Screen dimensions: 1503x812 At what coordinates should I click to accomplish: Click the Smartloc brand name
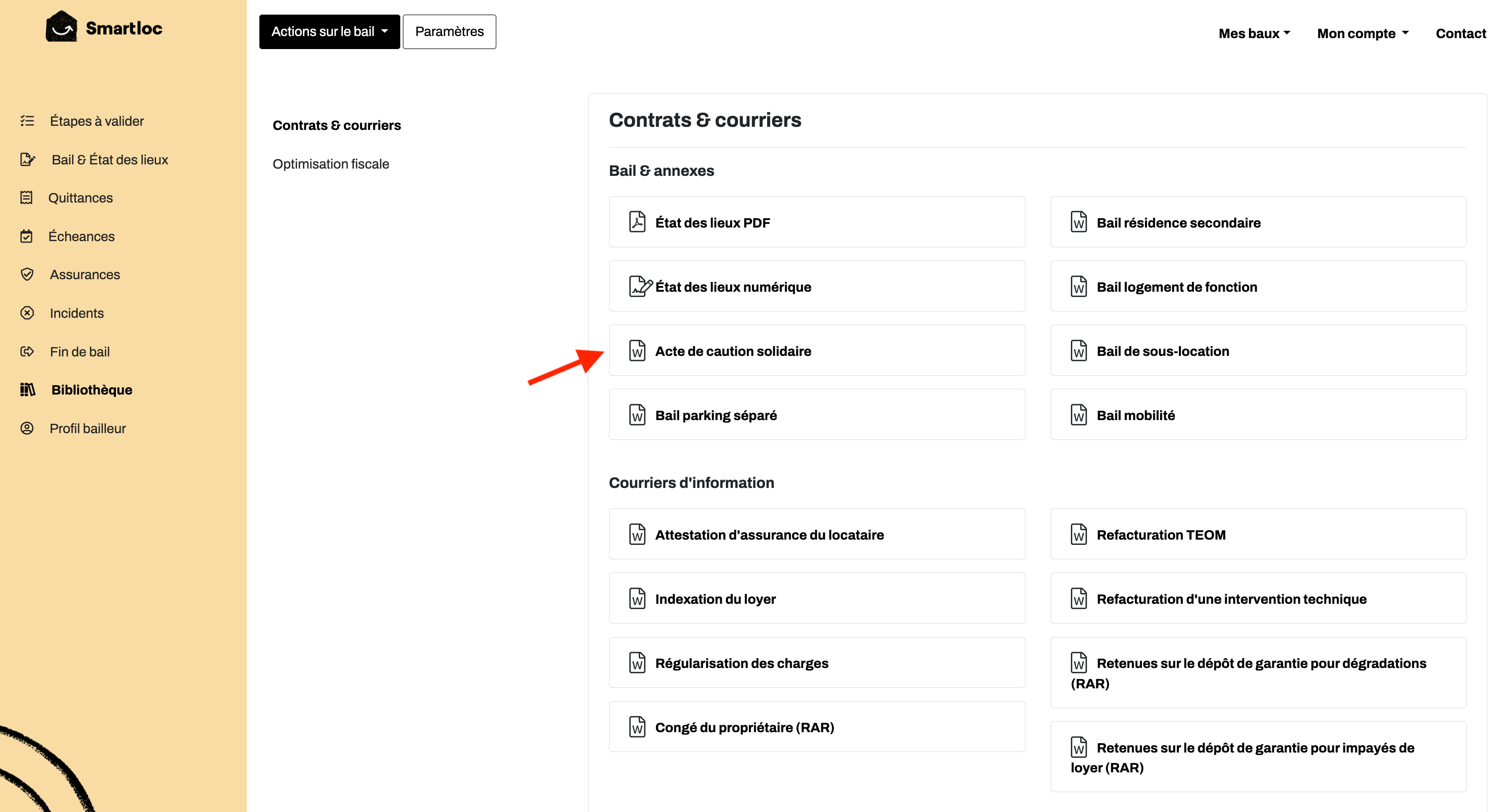click(x=124, y=28)
